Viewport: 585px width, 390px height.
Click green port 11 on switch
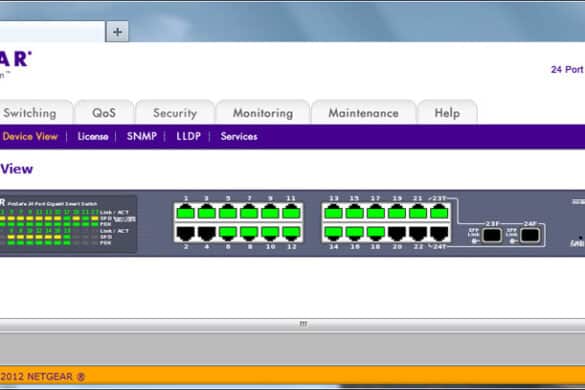click(291, 212)
